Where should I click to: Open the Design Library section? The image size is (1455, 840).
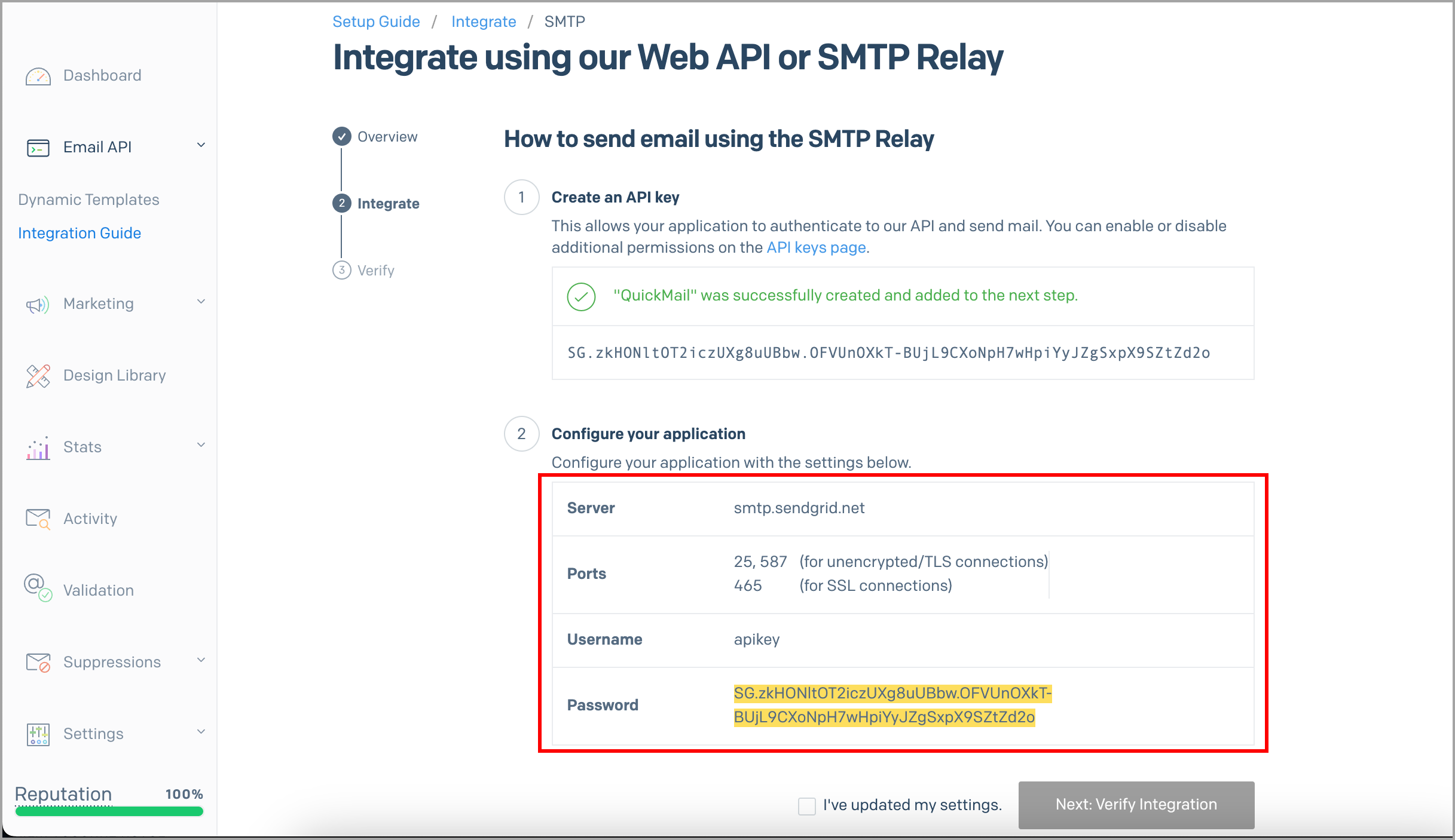(115, 375)
